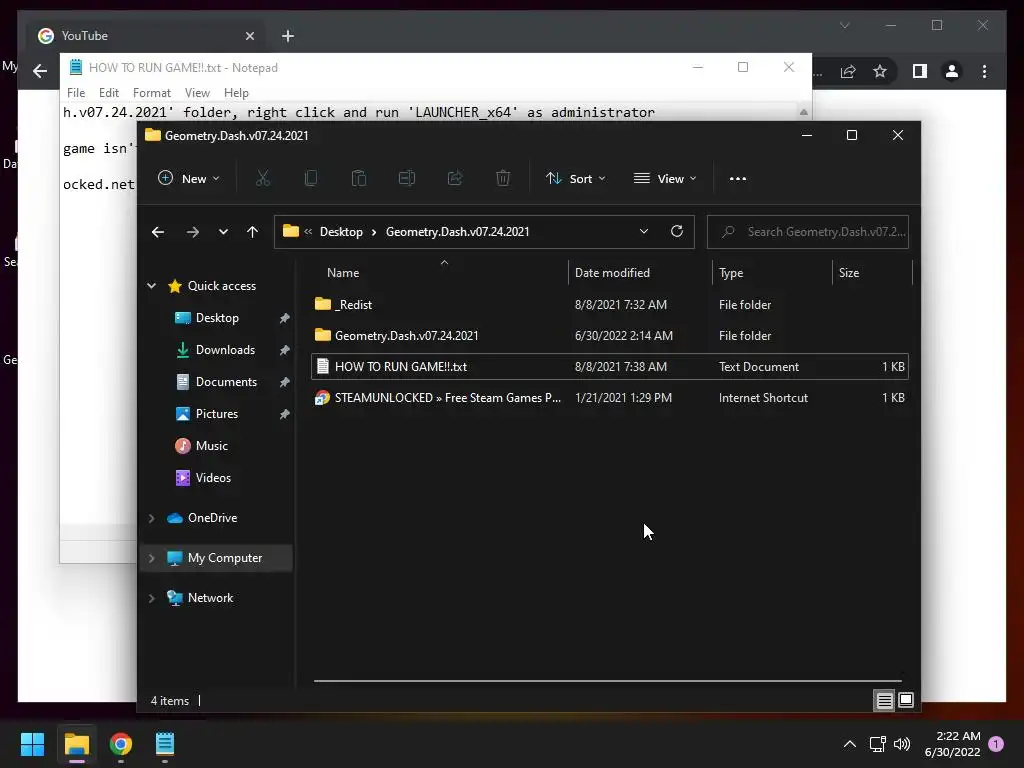Switch to large thumbnails view icon

pyautogui.click(x=906, y=700)
